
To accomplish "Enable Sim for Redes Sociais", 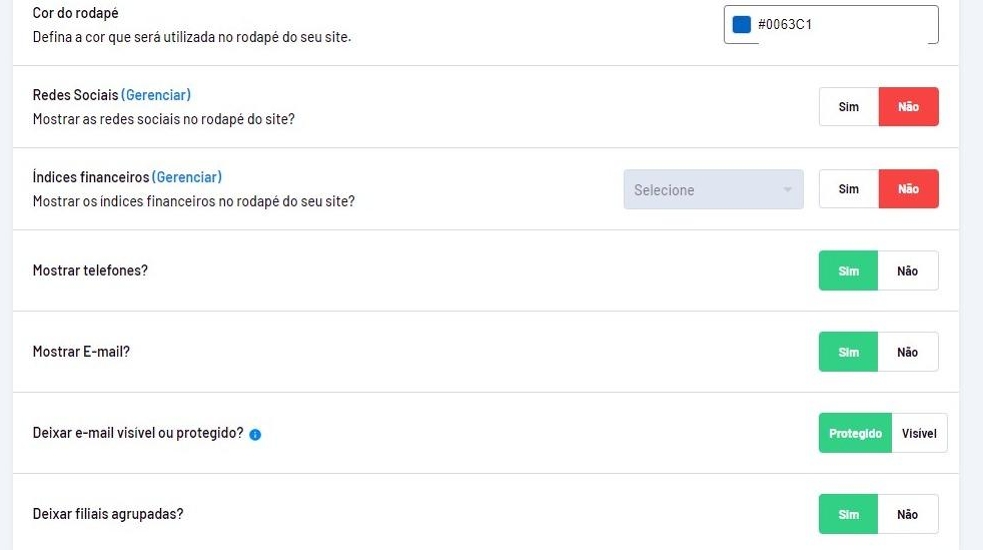I will 848,107.
